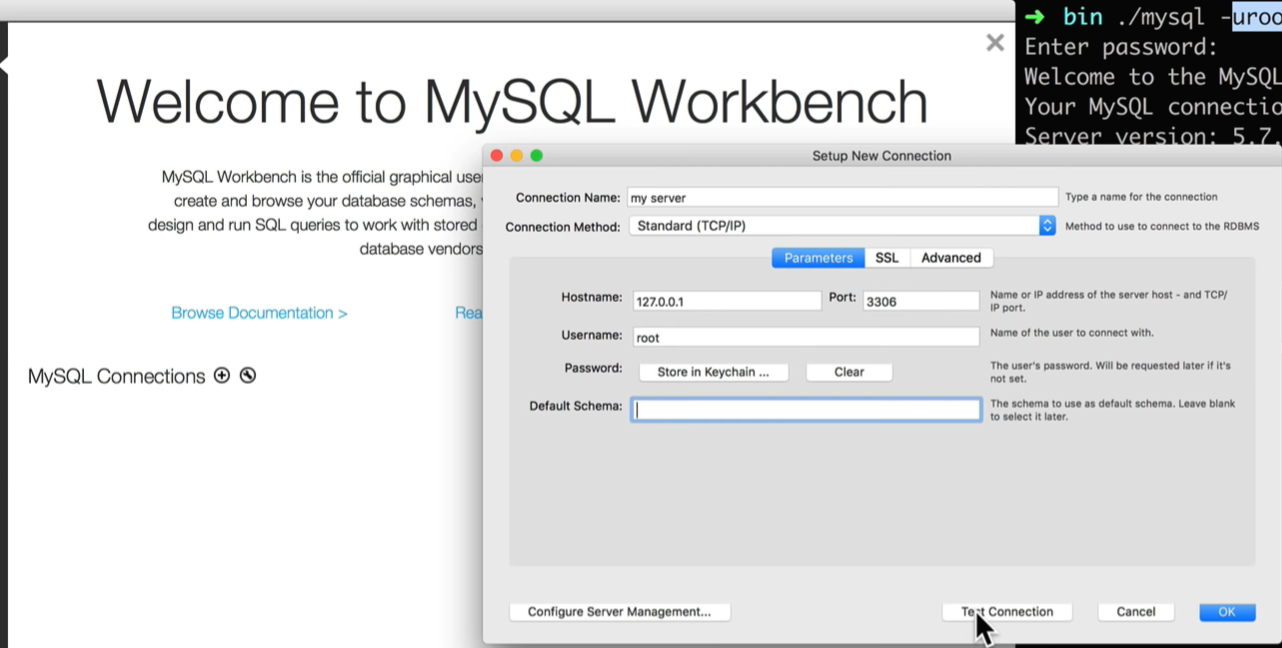This screenshot has width=1282, height=648.
Task: Focus the Default Schema field
Action: tap(806, 409)
